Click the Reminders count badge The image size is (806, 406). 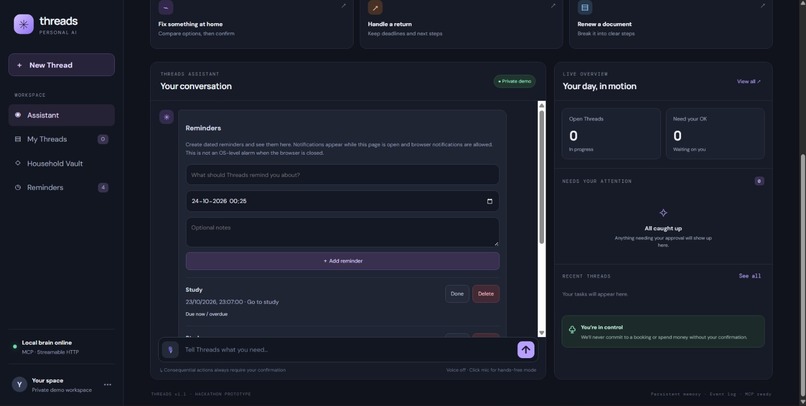[x=103, y=188]
